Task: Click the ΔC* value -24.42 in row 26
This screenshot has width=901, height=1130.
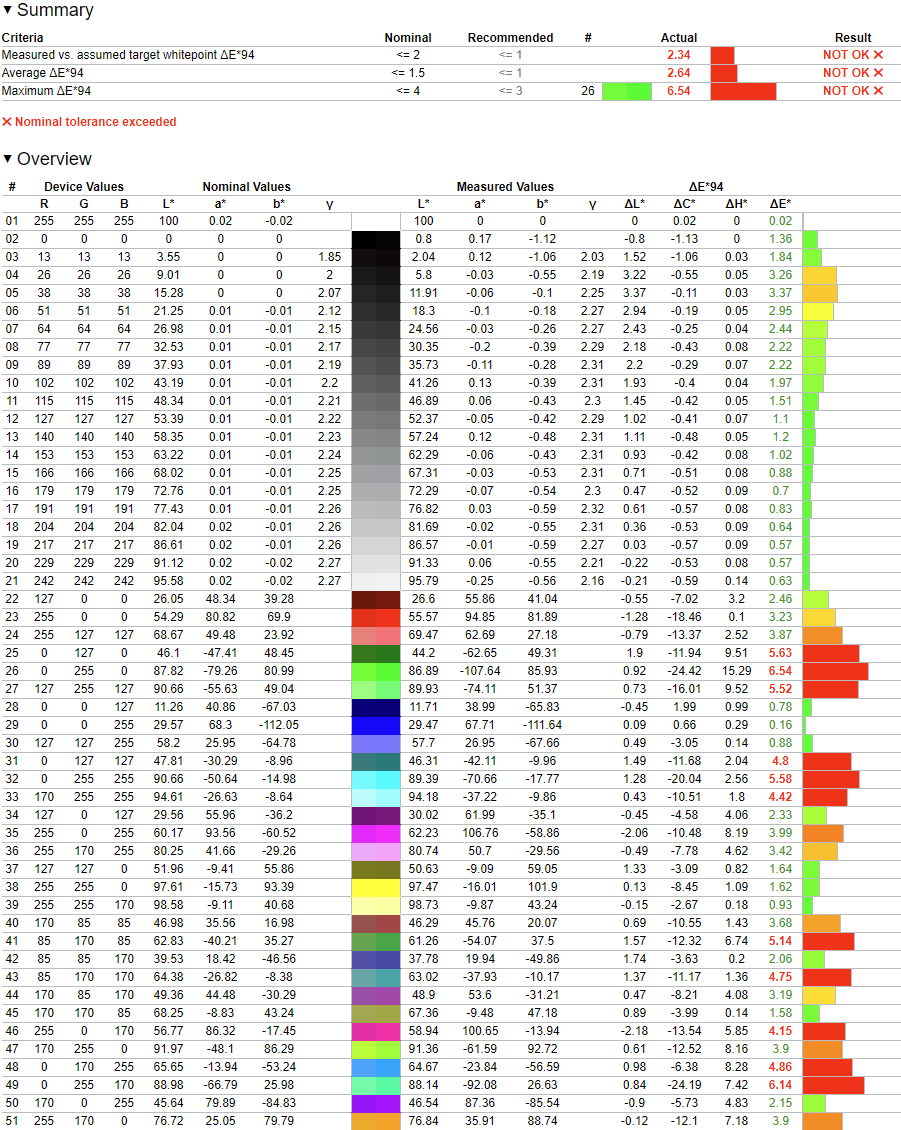Action: 684,671
